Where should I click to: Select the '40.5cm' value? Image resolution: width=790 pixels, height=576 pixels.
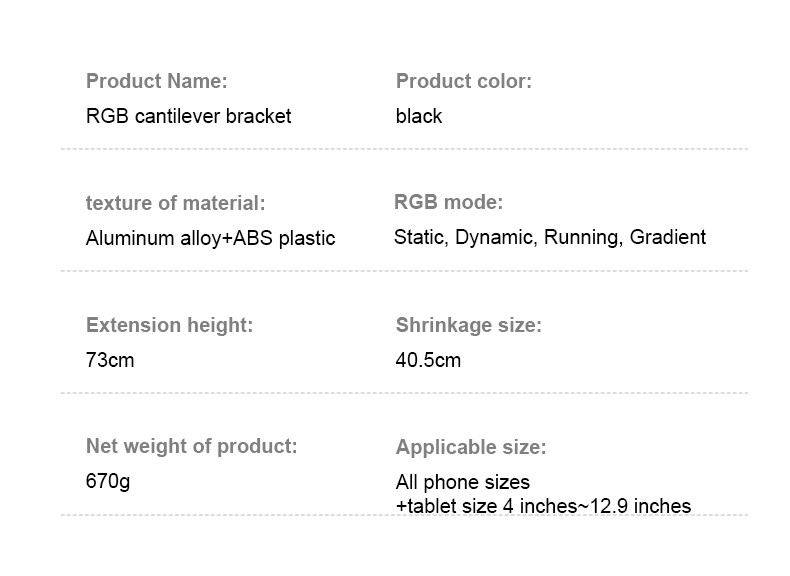tap(428, 360)
